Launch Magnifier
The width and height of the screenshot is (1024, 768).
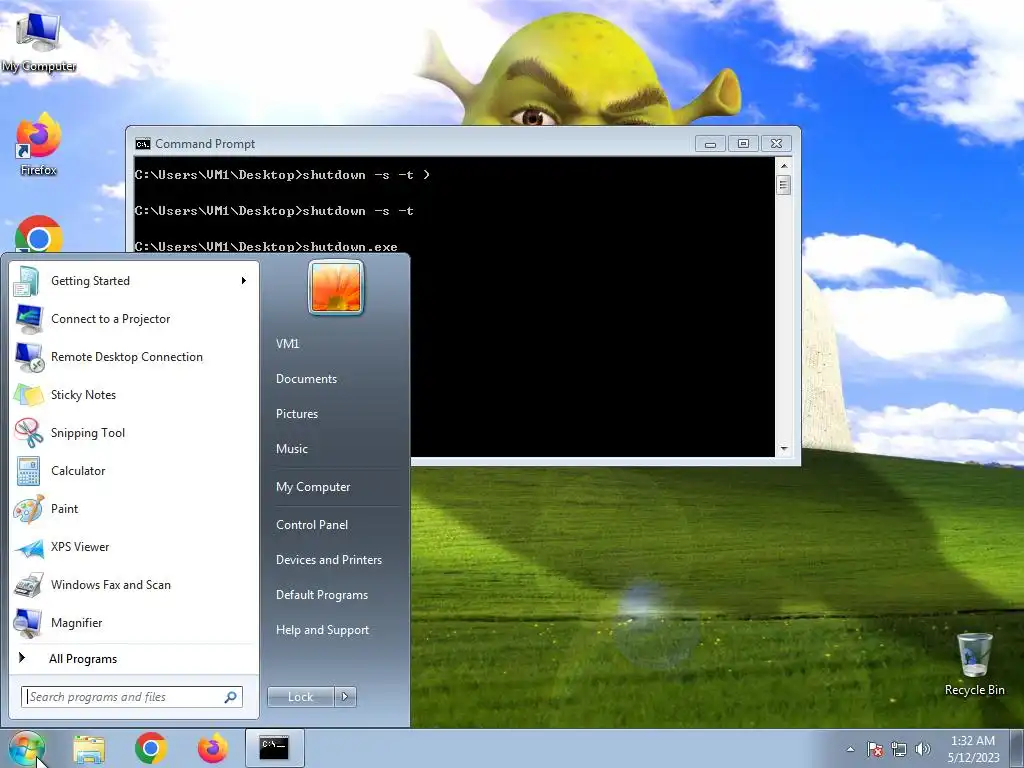134,622
